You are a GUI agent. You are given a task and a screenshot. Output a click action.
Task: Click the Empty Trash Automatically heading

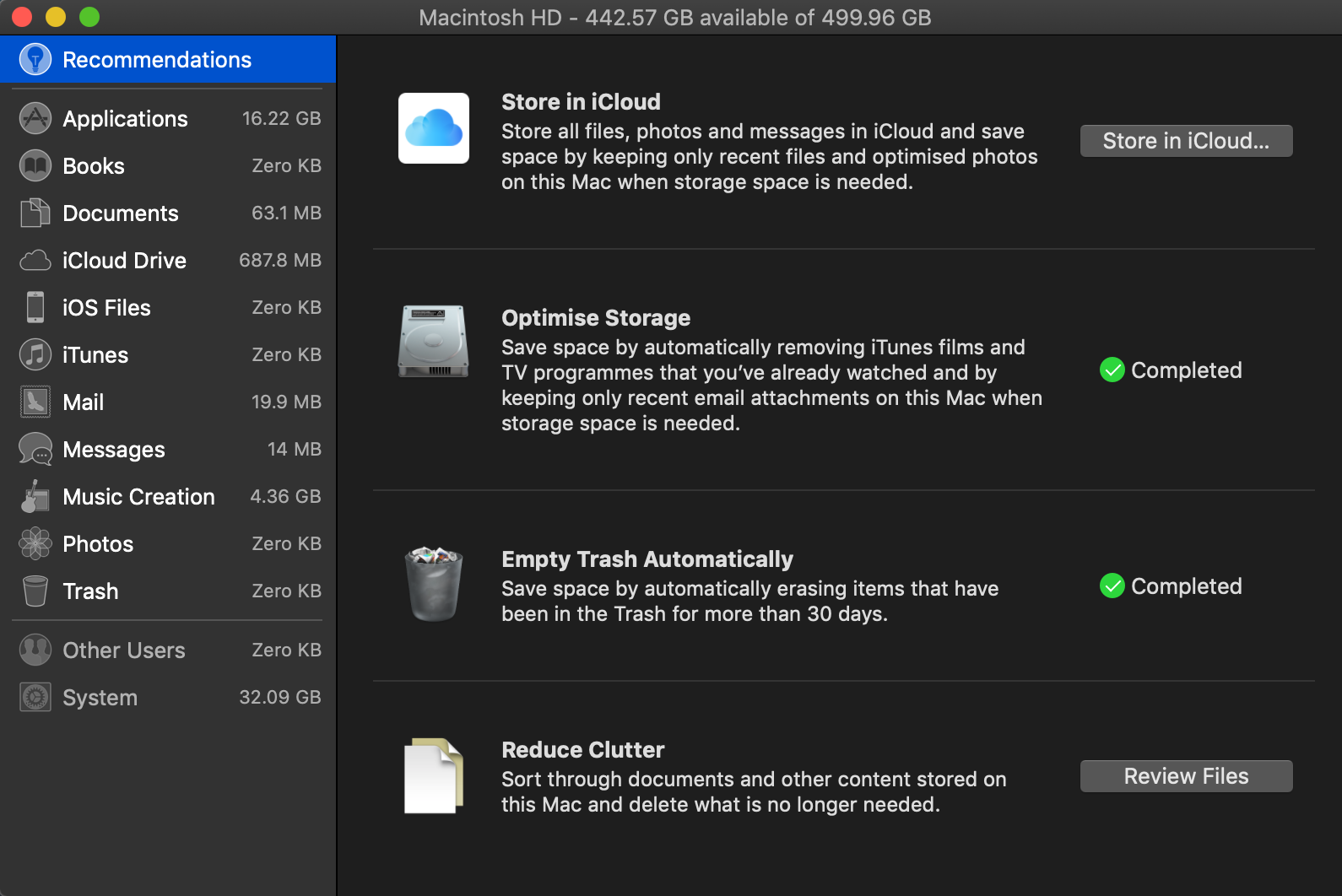[647, 559]
